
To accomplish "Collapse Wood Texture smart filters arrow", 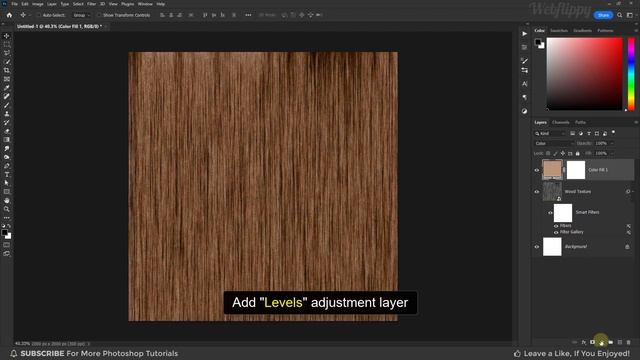I will [x=632, y=191].
